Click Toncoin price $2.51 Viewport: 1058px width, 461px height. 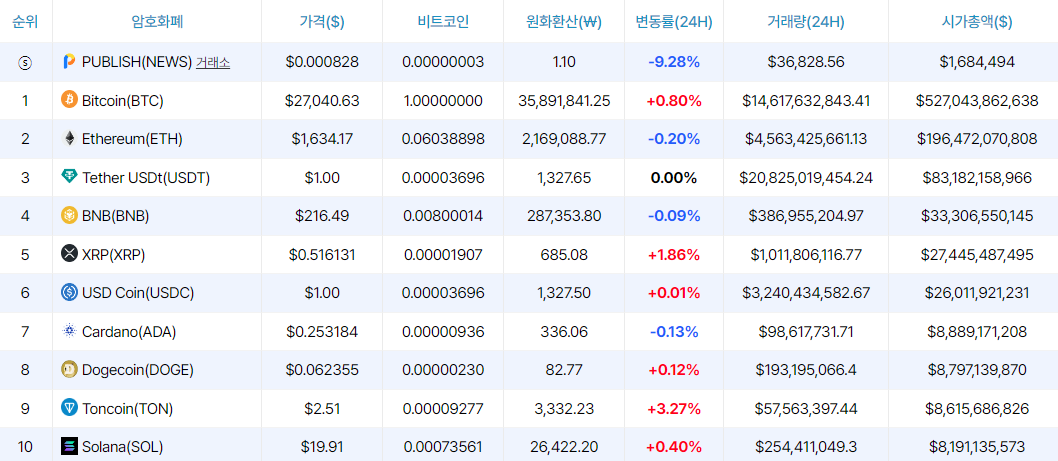322,408
